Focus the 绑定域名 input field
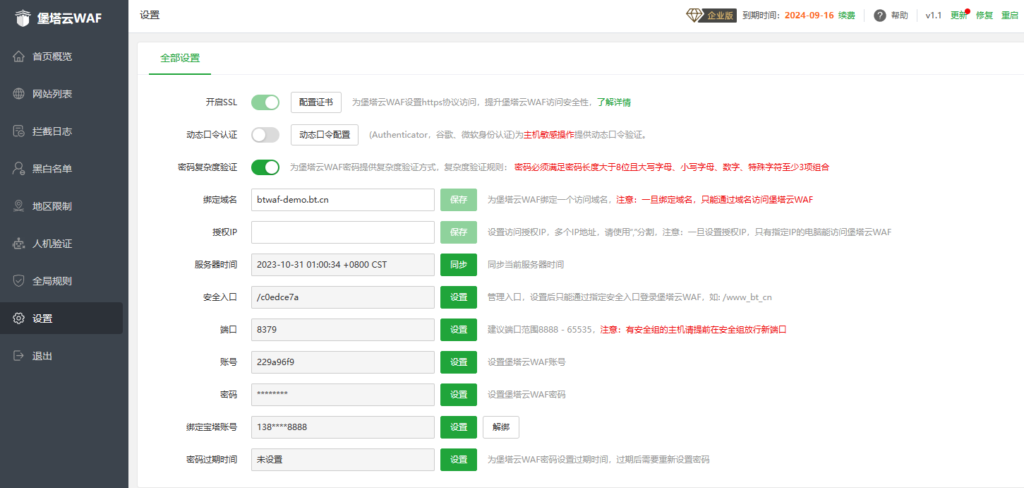 click(343, 200)
